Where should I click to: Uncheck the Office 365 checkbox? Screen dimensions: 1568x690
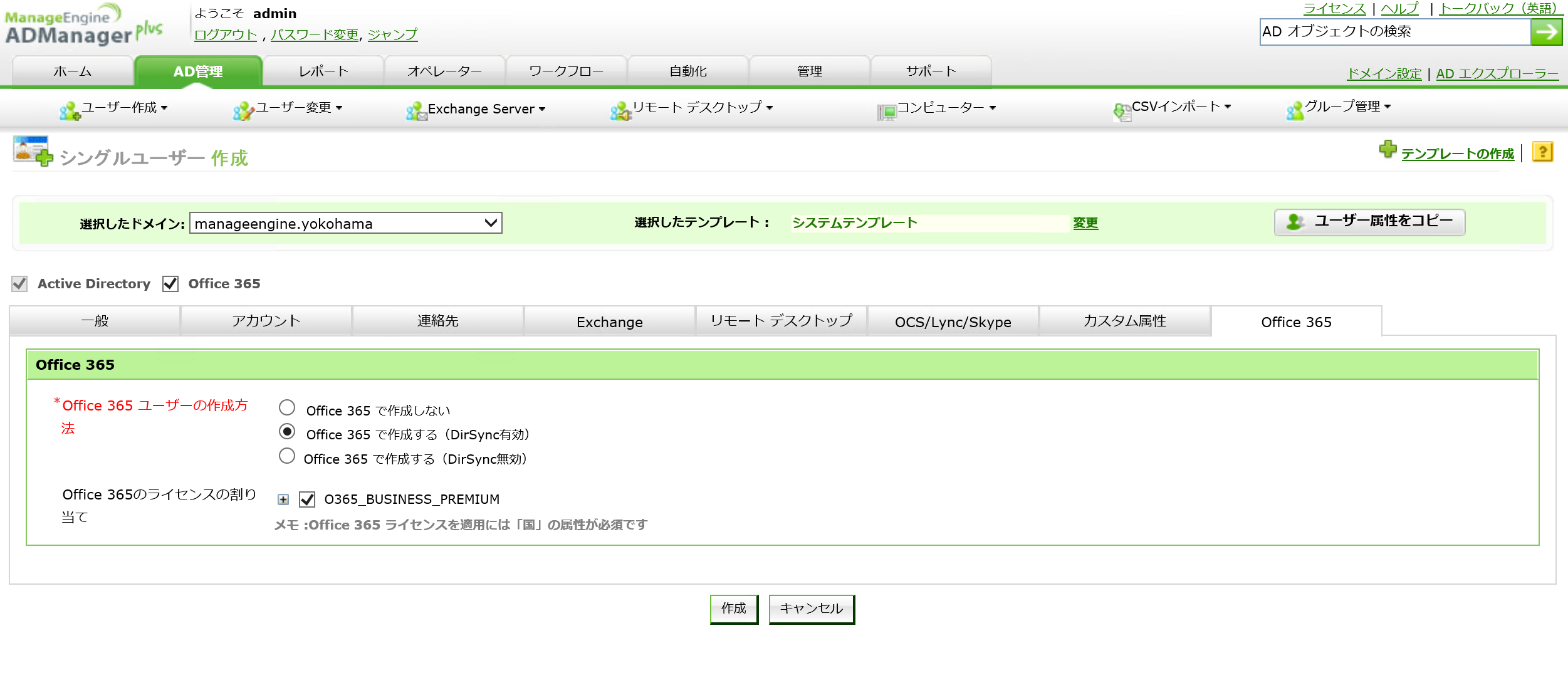[170, 284]
